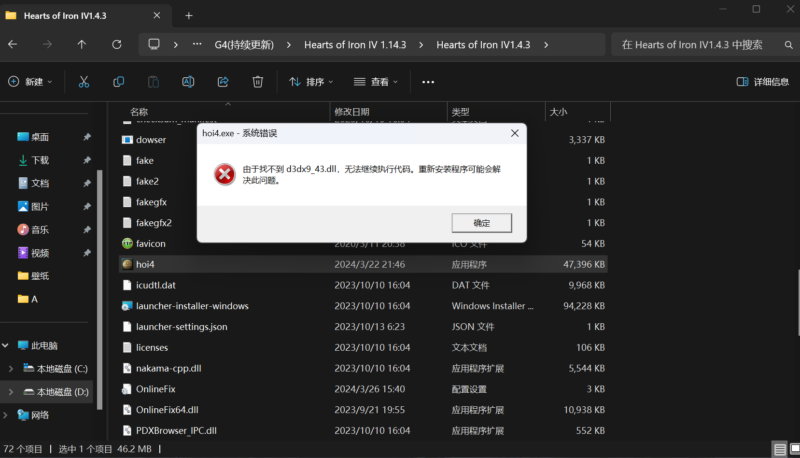Click the Share icon
Image resolution: width=800 pixels, height=458 pixels.
point(223,82)
